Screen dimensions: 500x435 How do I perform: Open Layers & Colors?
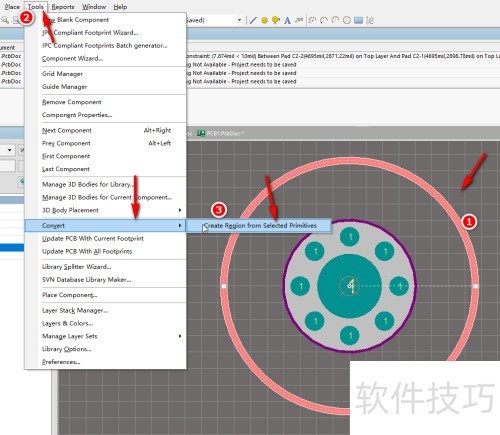(105, 323)
